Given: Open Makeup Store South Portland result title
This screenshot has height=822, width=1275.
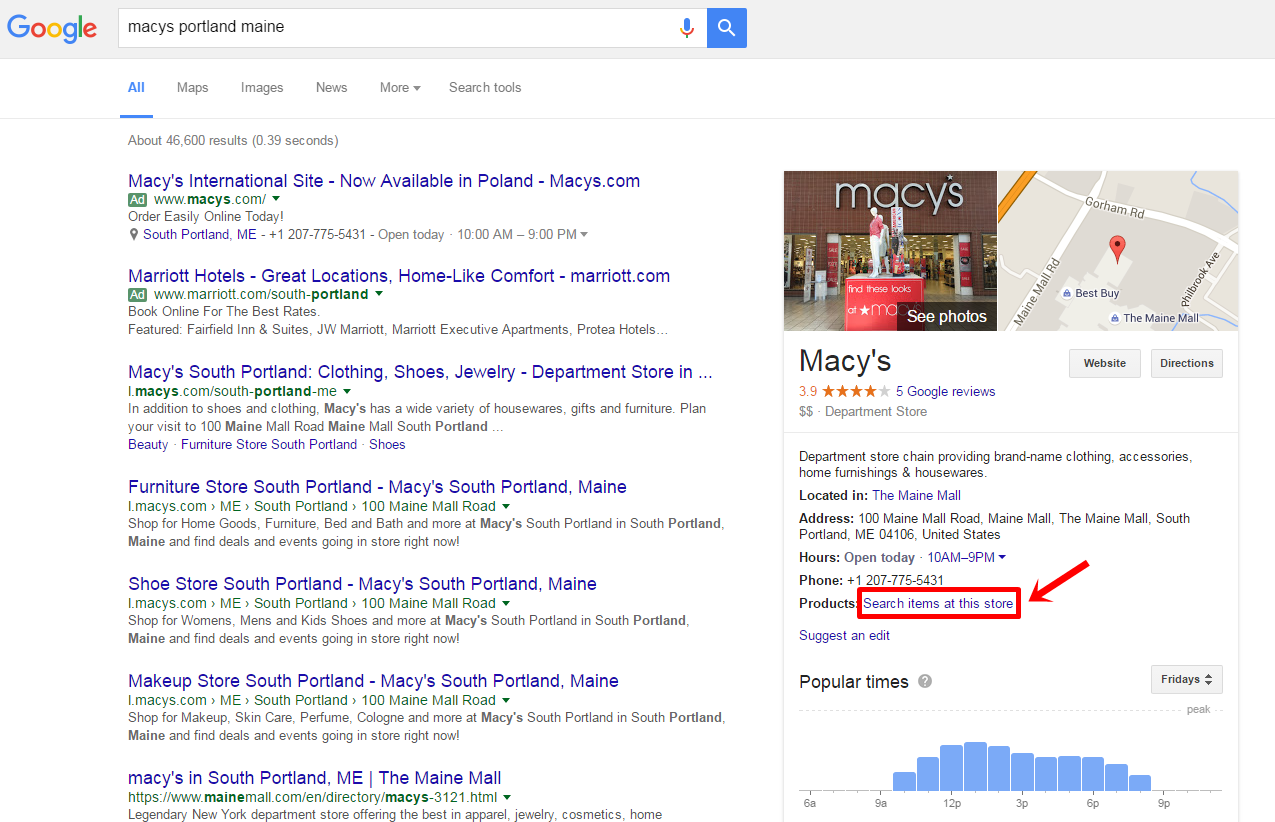Looking at the screenshot, I should tap(373, 681).
